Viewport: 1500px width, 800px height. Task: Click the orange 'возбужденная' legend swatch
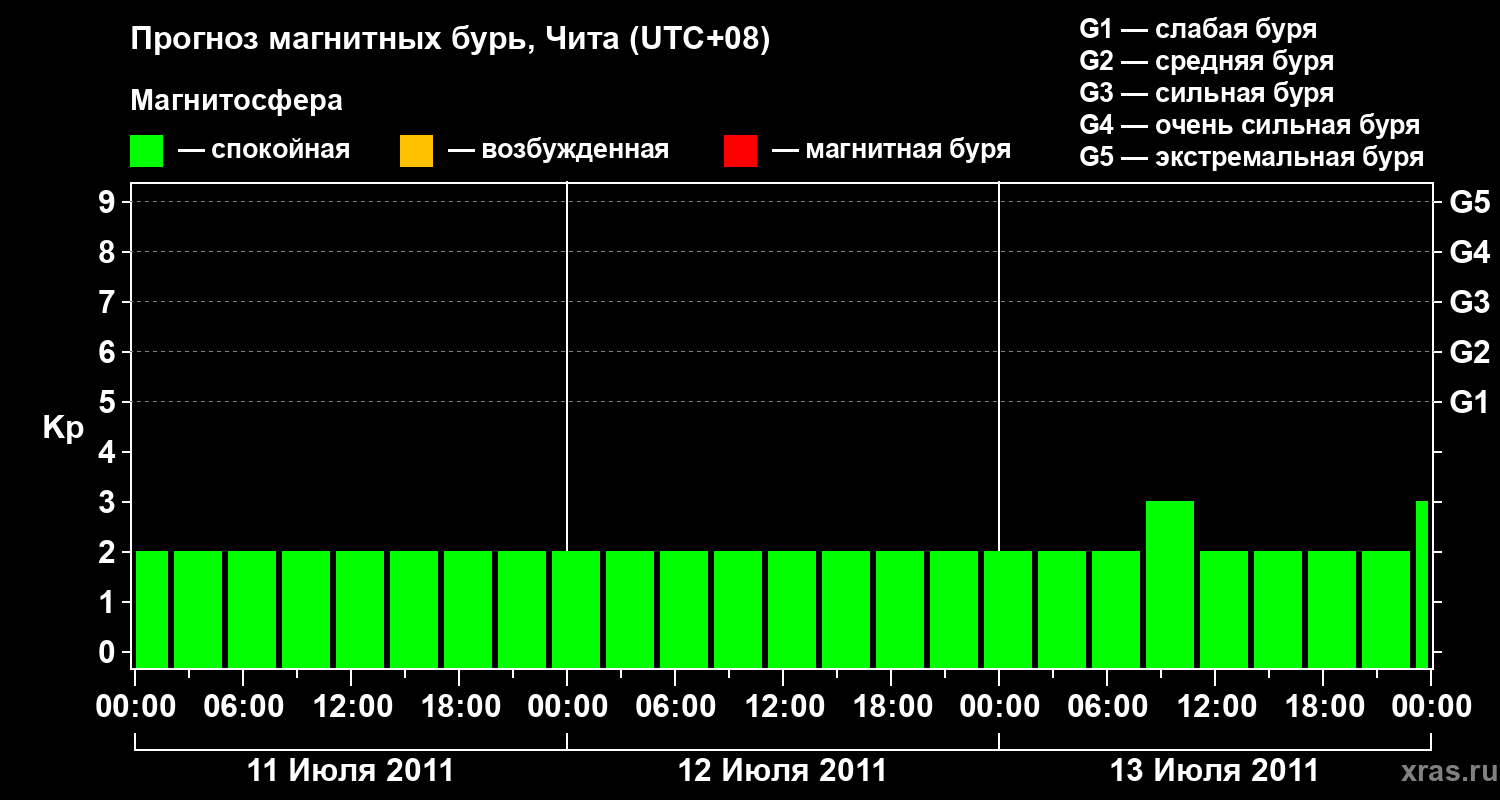416,151
